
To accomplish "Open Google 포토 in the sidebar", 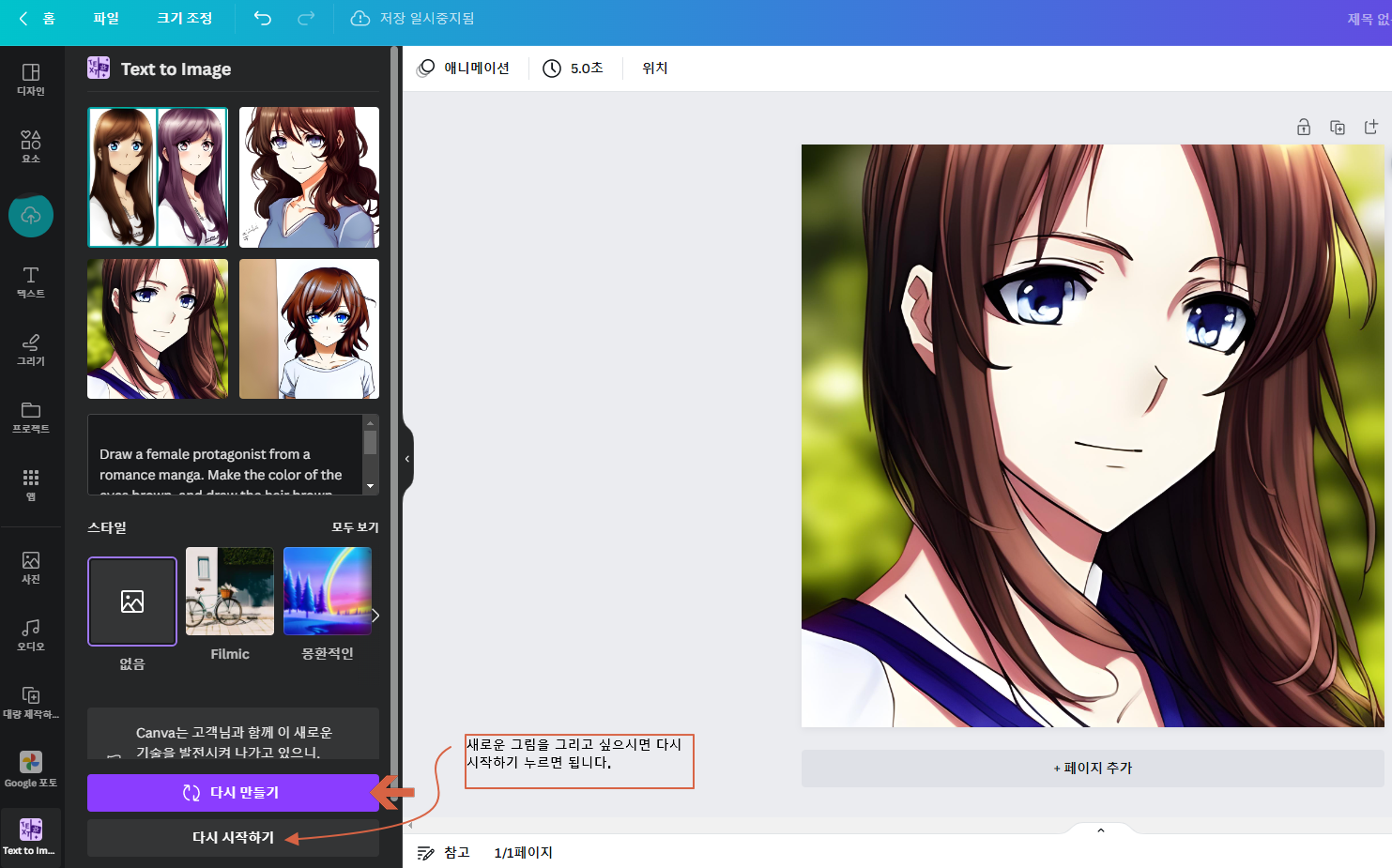I will coord(31,770).
